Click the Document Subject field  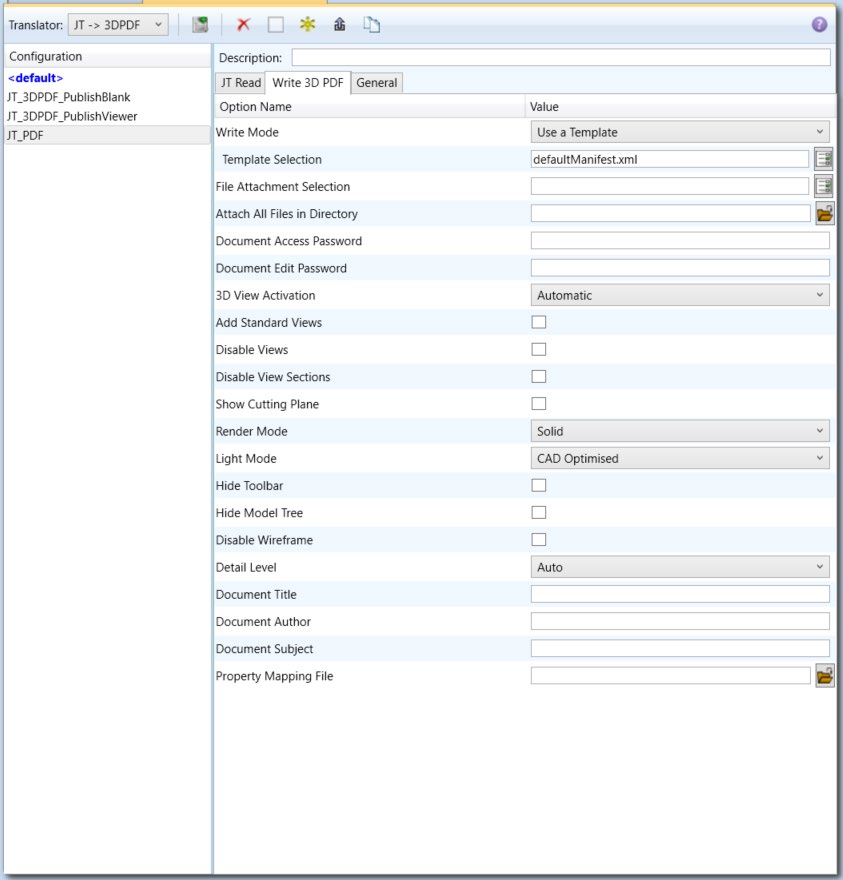click(680, 648)
